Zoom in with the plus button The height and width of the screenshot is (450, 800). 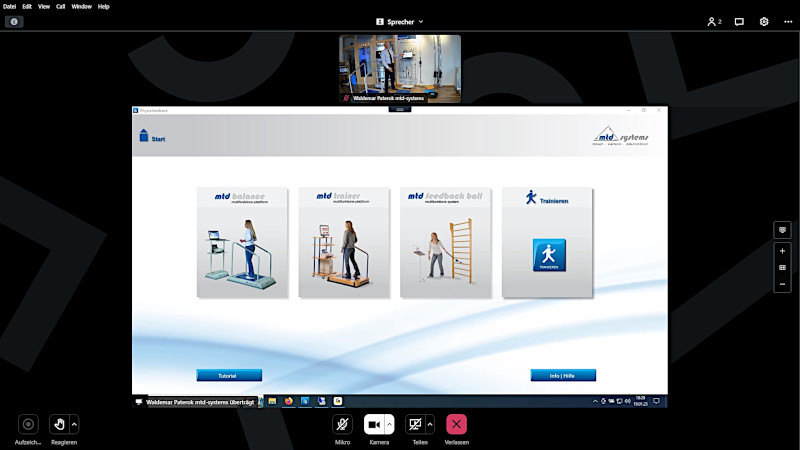[x=782, y=251]
